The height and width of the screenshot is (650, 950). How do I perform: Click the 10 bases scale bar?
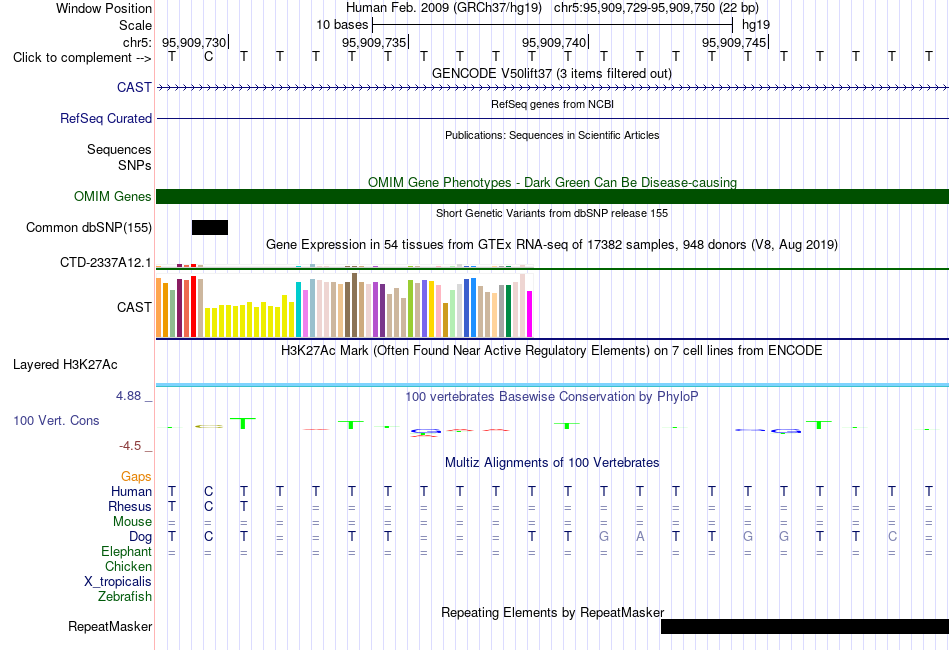553,25
